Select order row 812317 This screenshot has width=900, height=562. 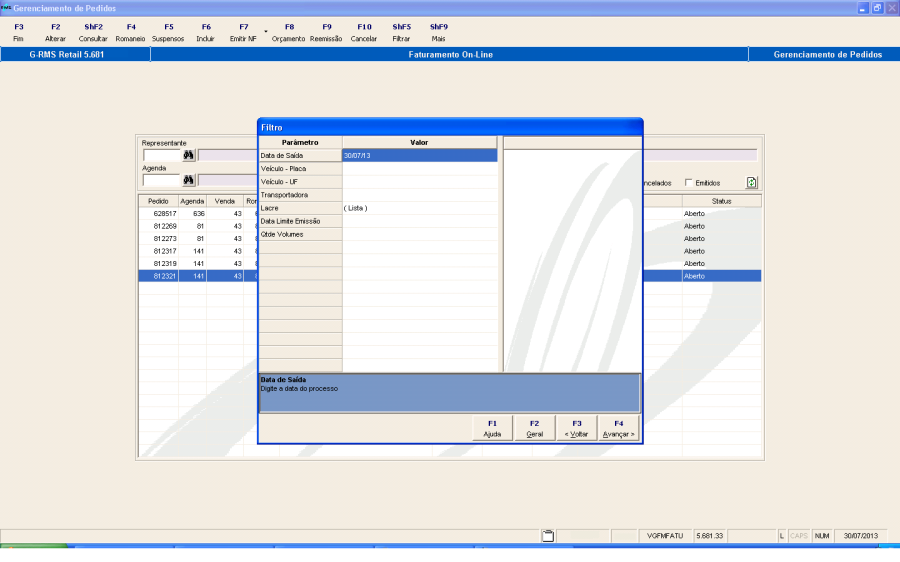tap(198, 251)
